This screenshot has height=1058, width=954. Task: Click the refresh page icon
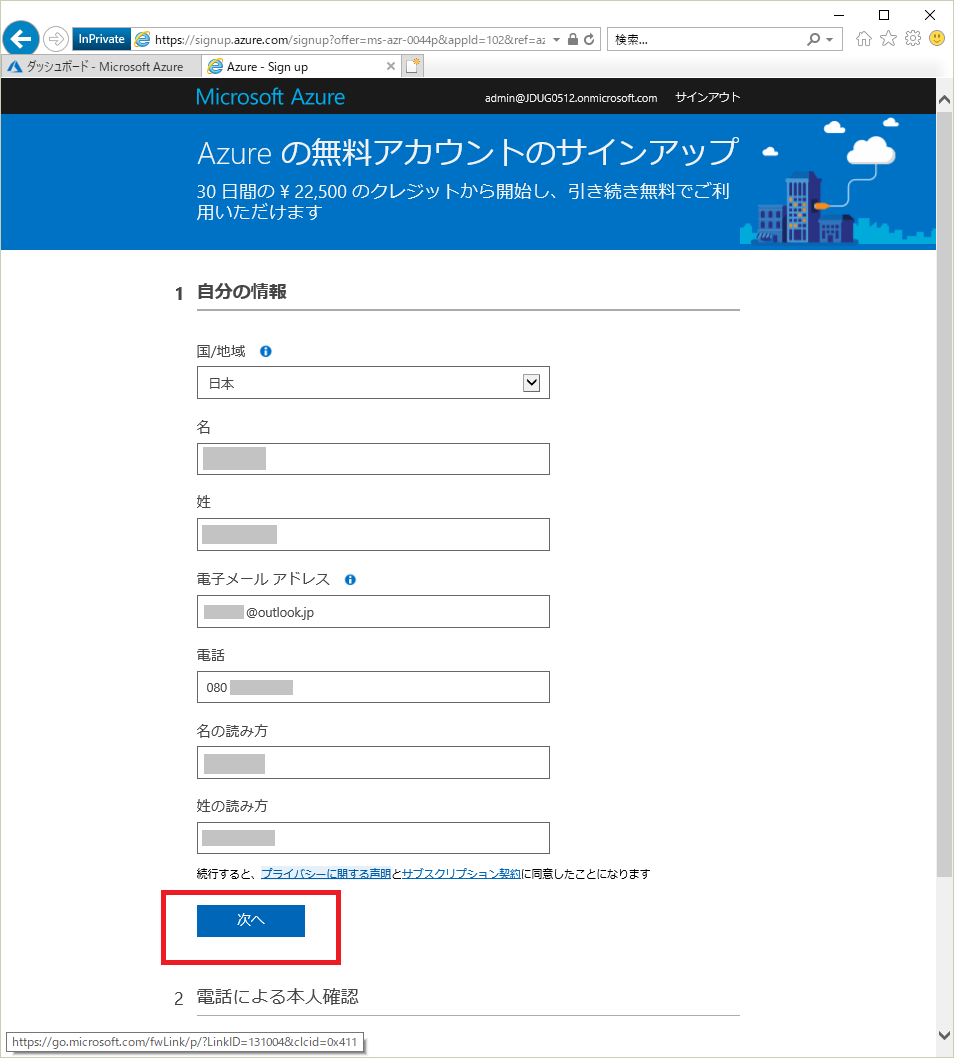(589, 39)
